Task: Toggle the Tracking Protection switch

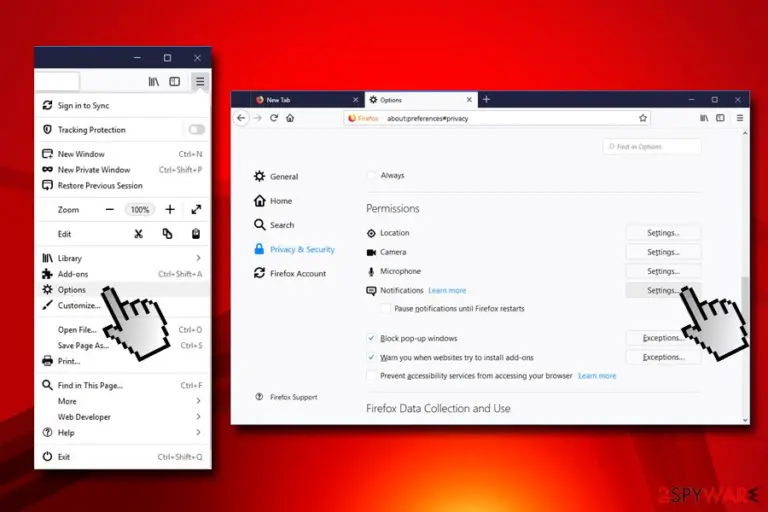Action: coord(196,129)
